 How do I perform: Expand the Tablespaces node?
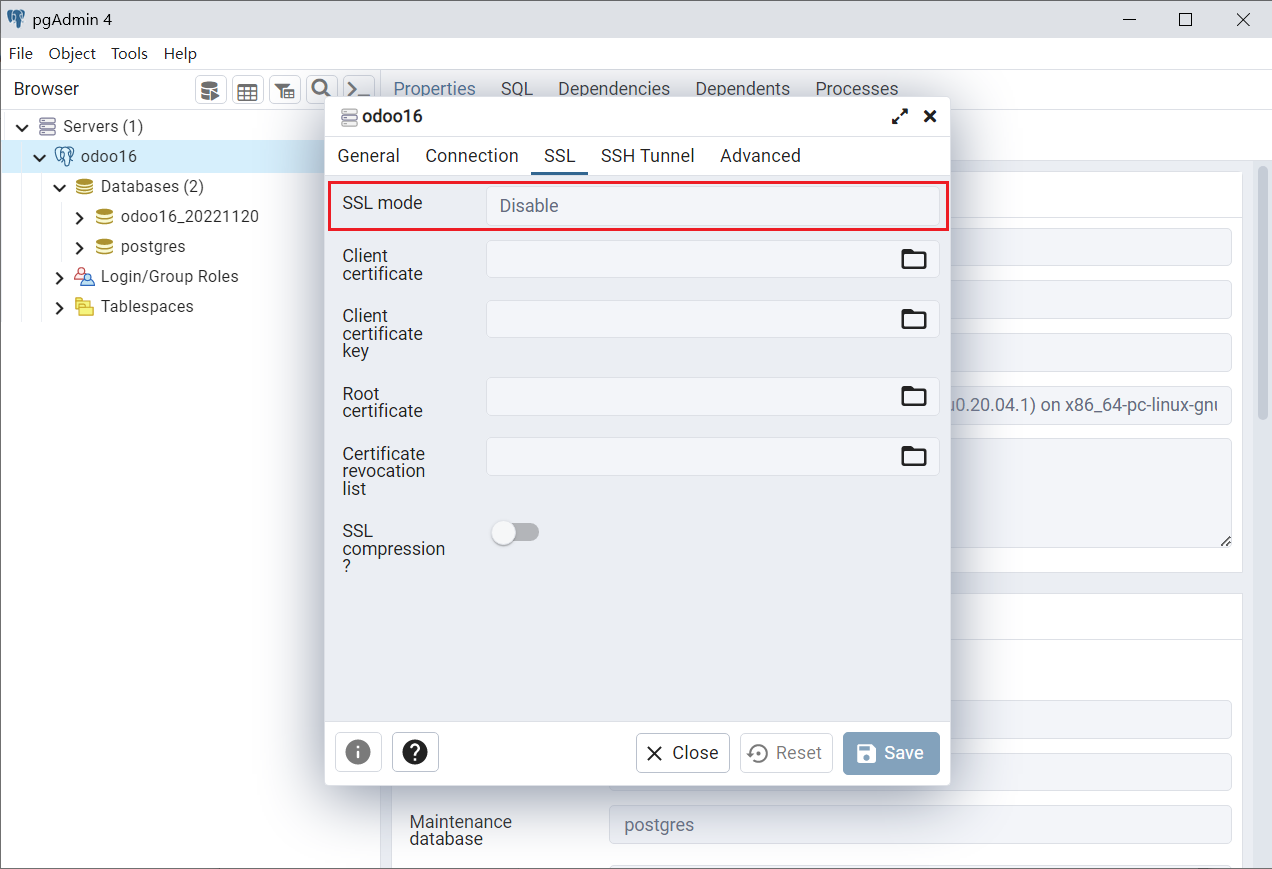[x=60, y=307]
